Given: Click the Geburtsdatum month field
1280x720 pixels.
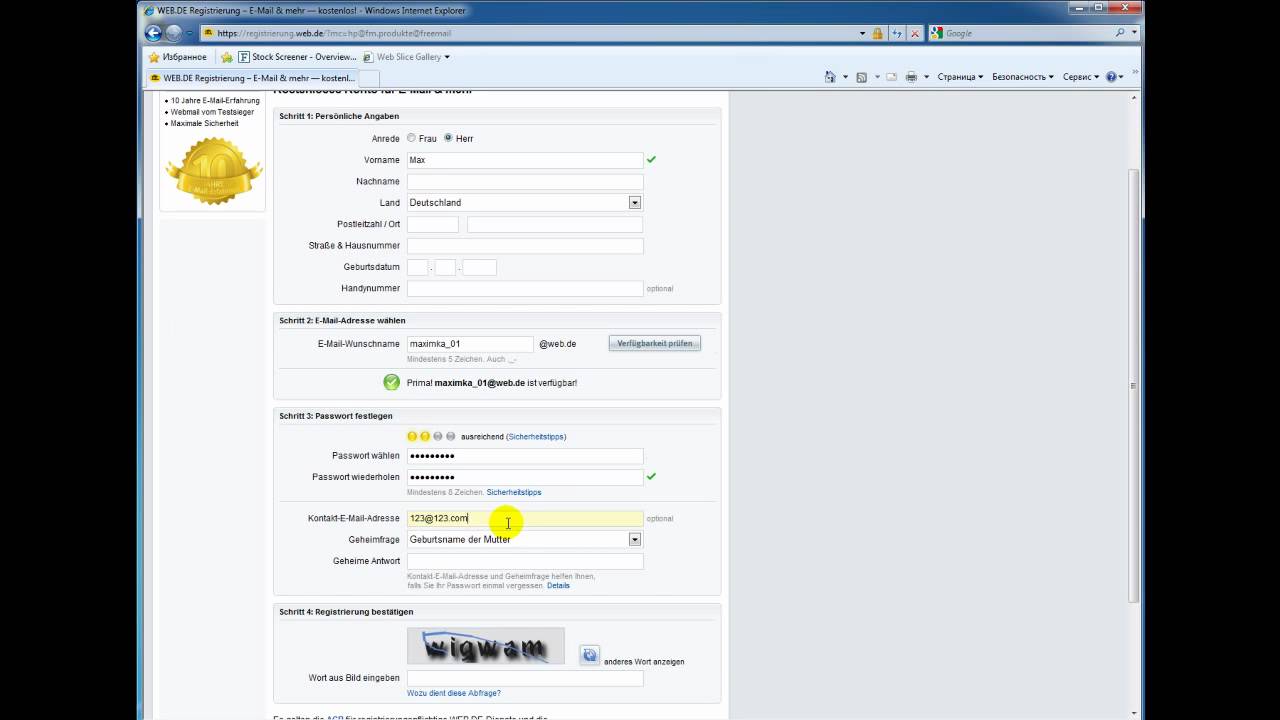Looking at the screenshot, I should pyautogui.click(x=445, y=267).
